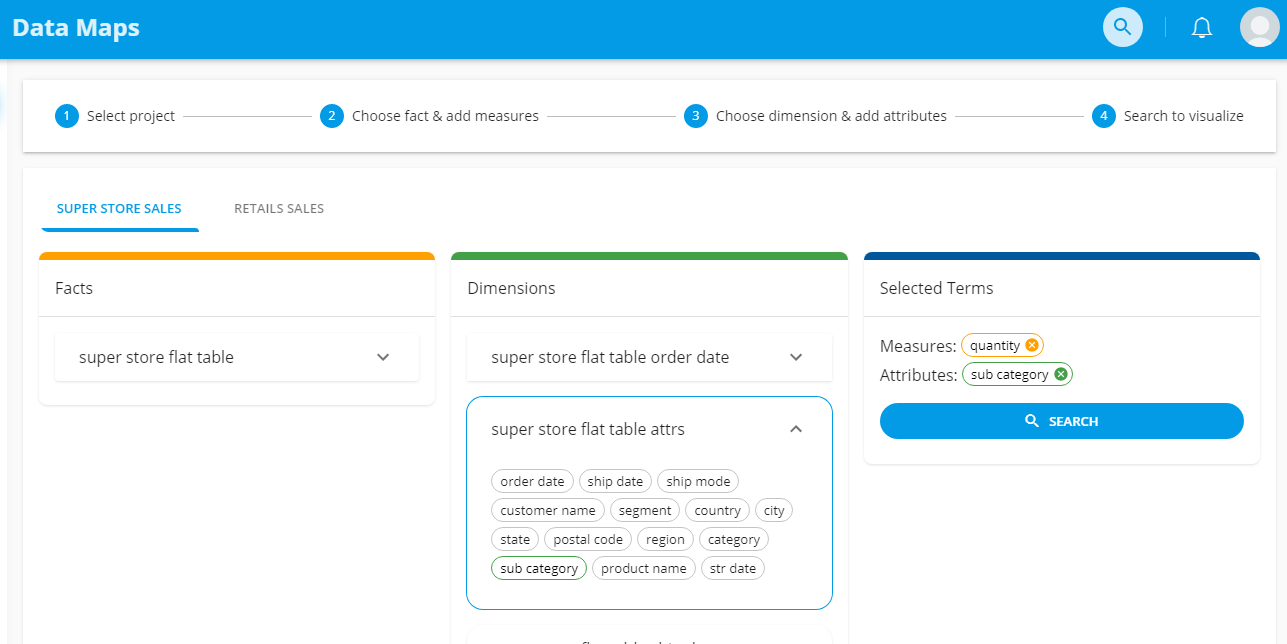Select the state attribute chip
This screenshot has height=644, width=1287.
click(515, 539)
